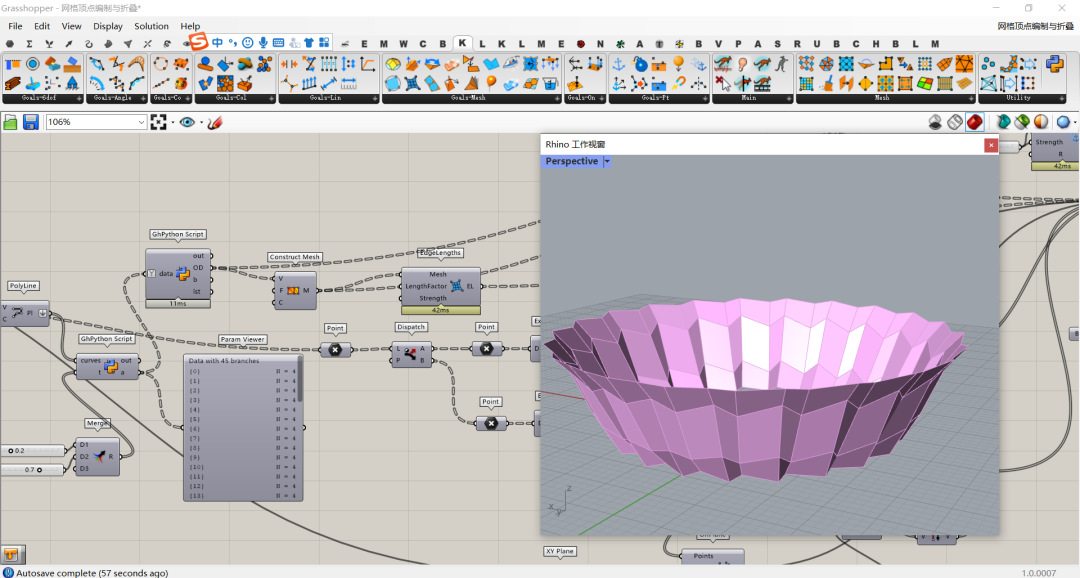Toggle wireframe preview mode
This screenshot has height=578, width=1080.
click(954, 122)
